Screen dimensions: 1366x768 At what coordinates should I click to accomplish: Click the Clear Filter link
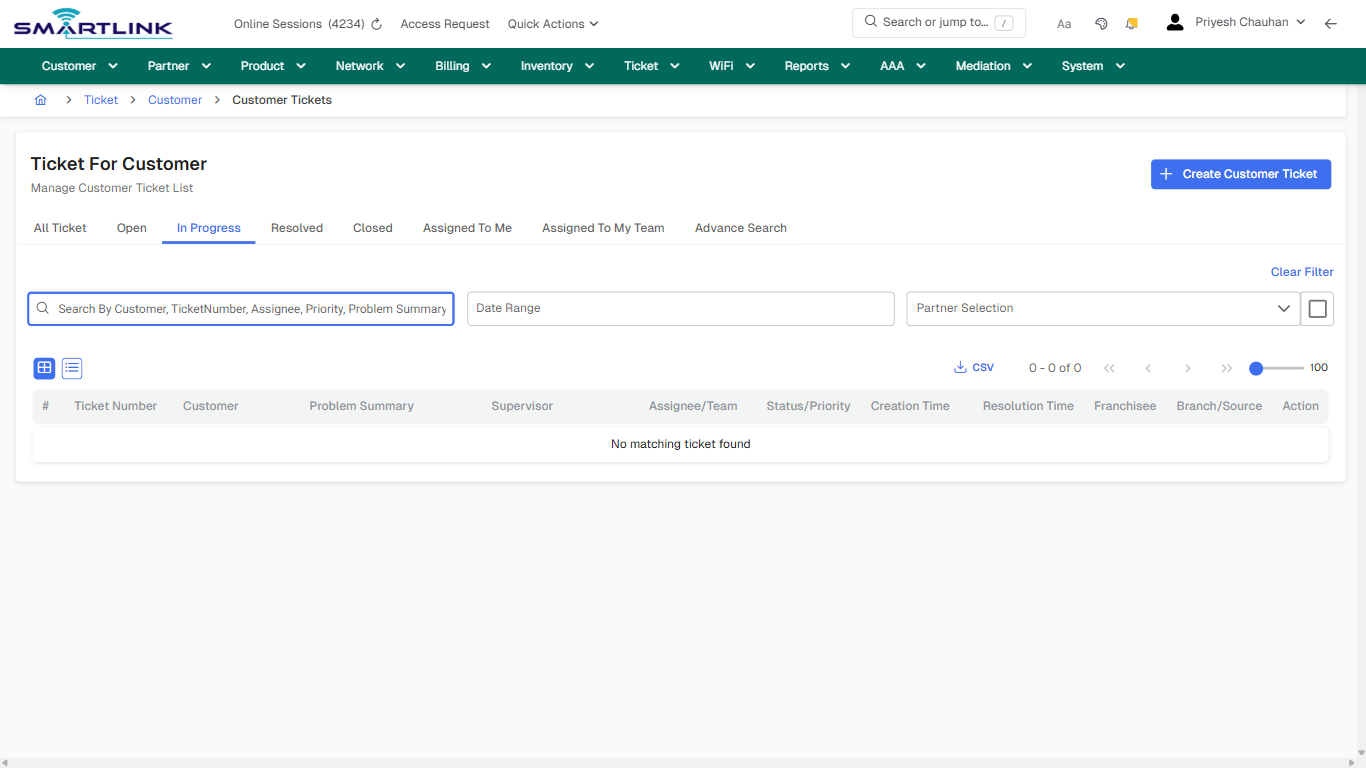[x=1301, y=271]
